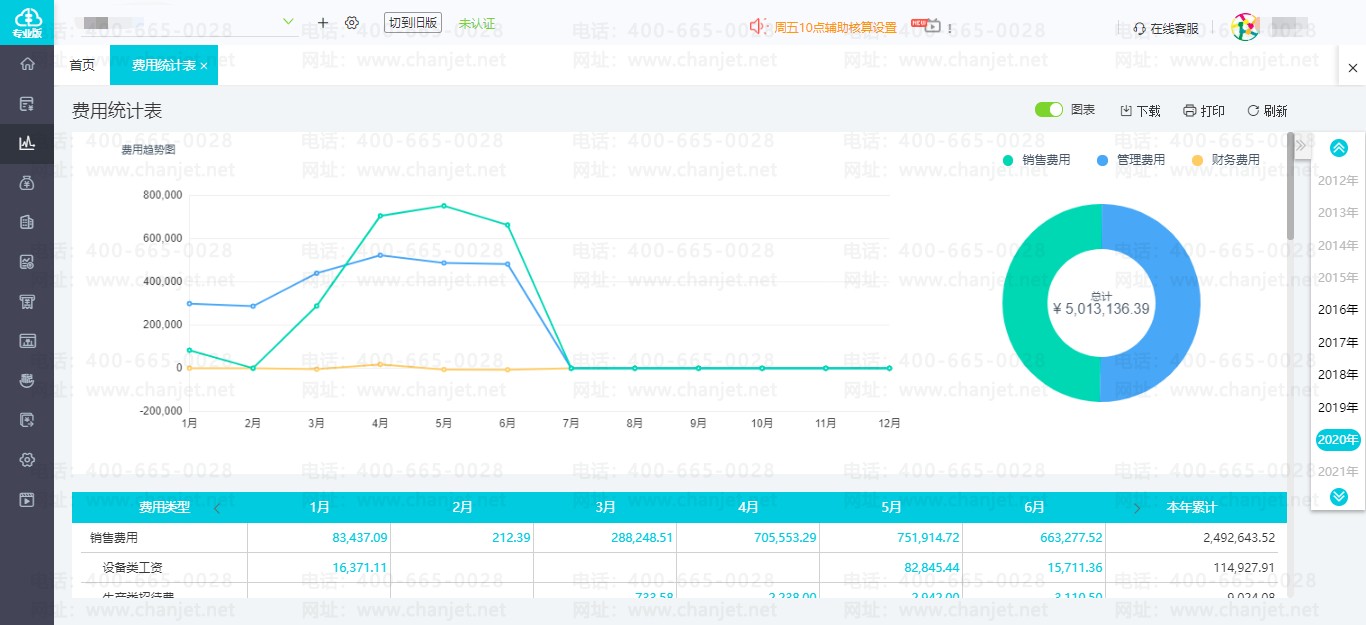Open settings gear in top bar
Image resolution: width=1366 pixels, height=625 pixels.
(x=352, y=22)
